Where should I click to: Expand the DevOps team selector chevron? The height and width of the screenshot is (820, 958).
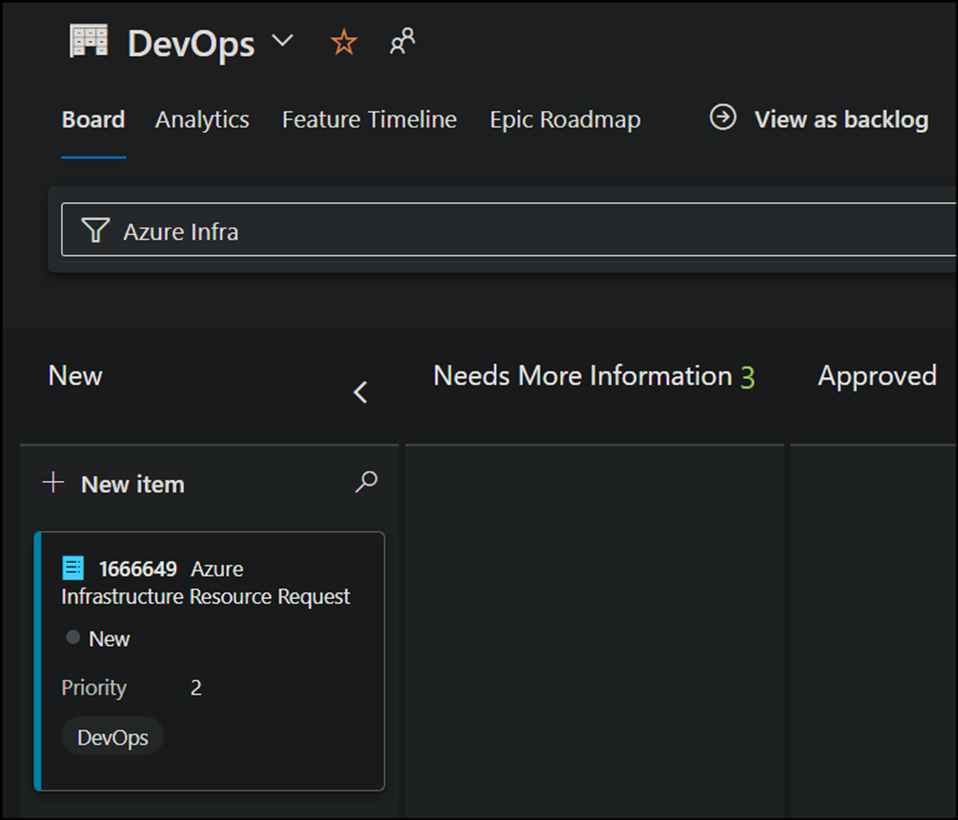coord(283,42)
